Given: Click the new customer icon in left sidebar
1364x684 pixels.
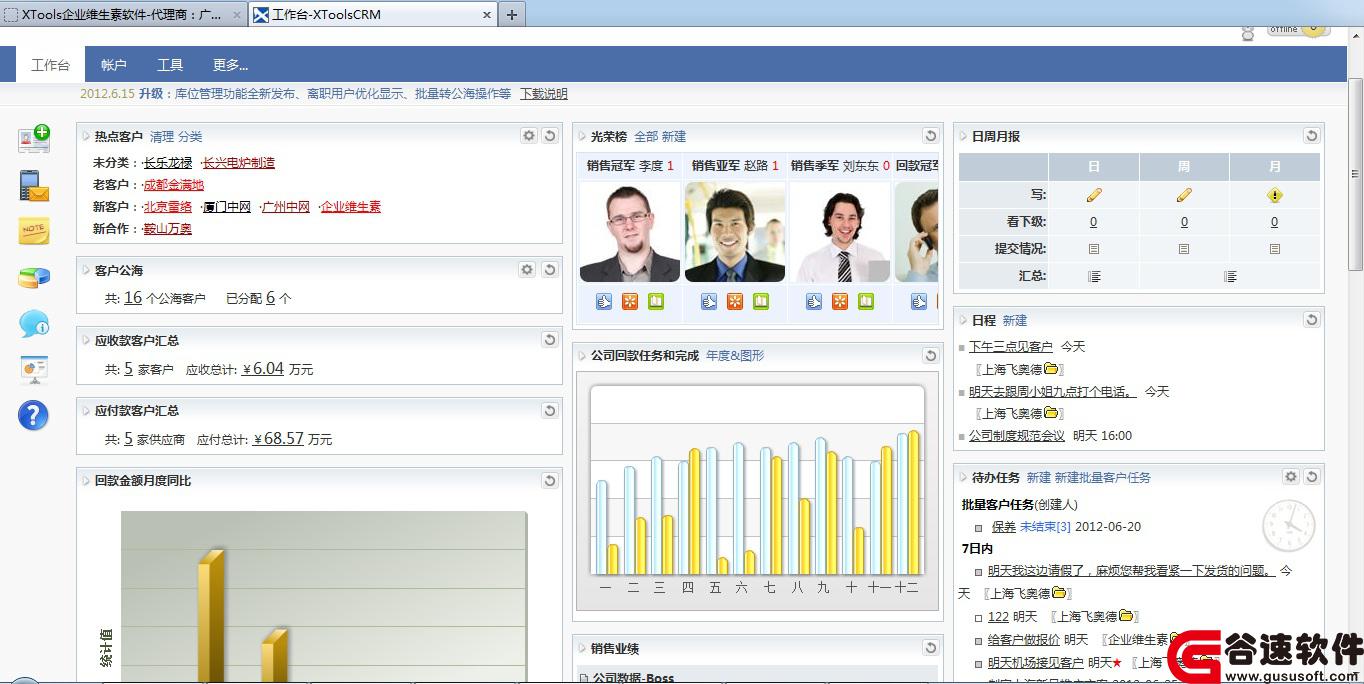Looking at the screenshot, I should [34, 139].
